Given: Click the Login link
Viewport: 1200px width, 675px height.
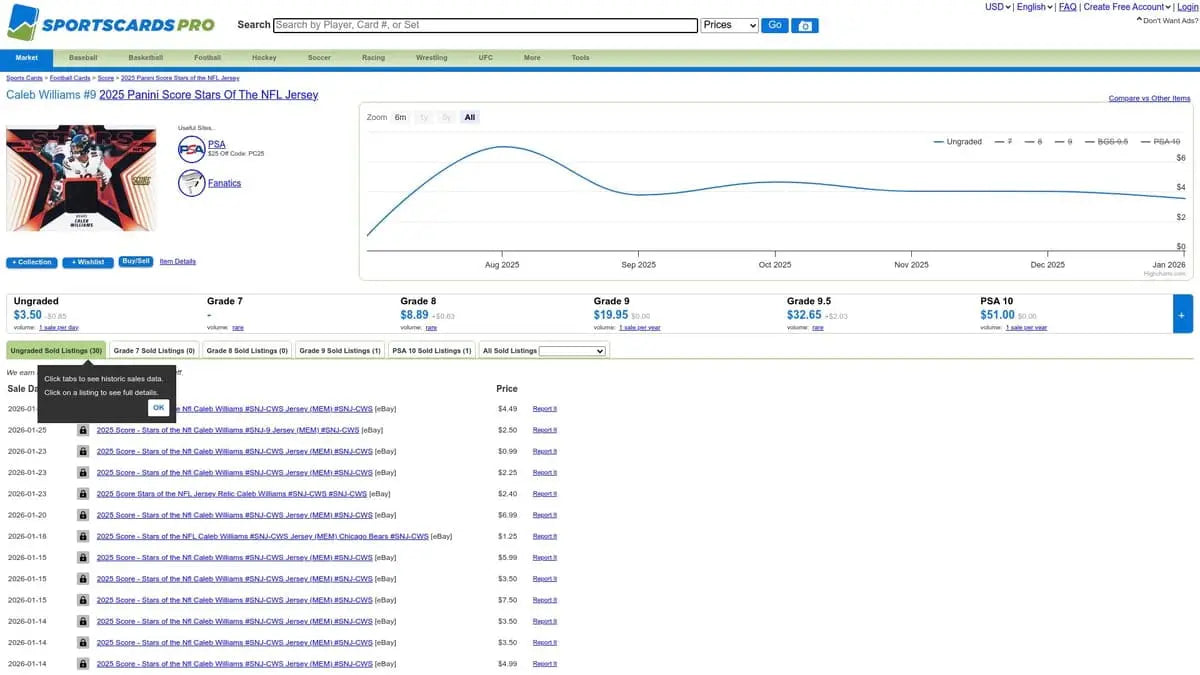Looking at the screenshot, I should (1187, 7).
